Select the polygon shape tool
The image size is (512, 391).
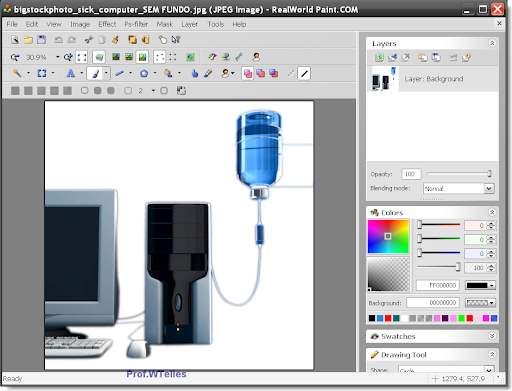tap(144, 73)
